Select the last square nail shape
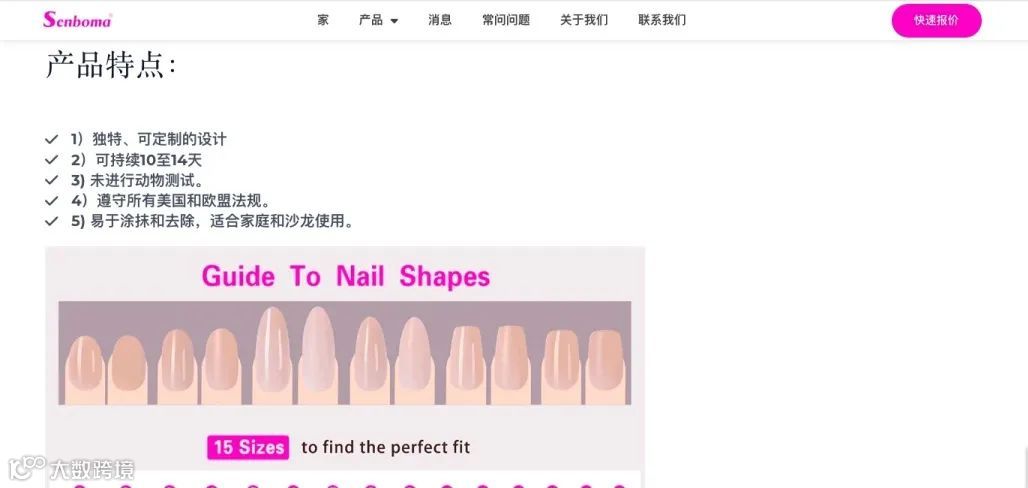The width and height of the screenshot is (1028, 488). (x=605, y=367)
